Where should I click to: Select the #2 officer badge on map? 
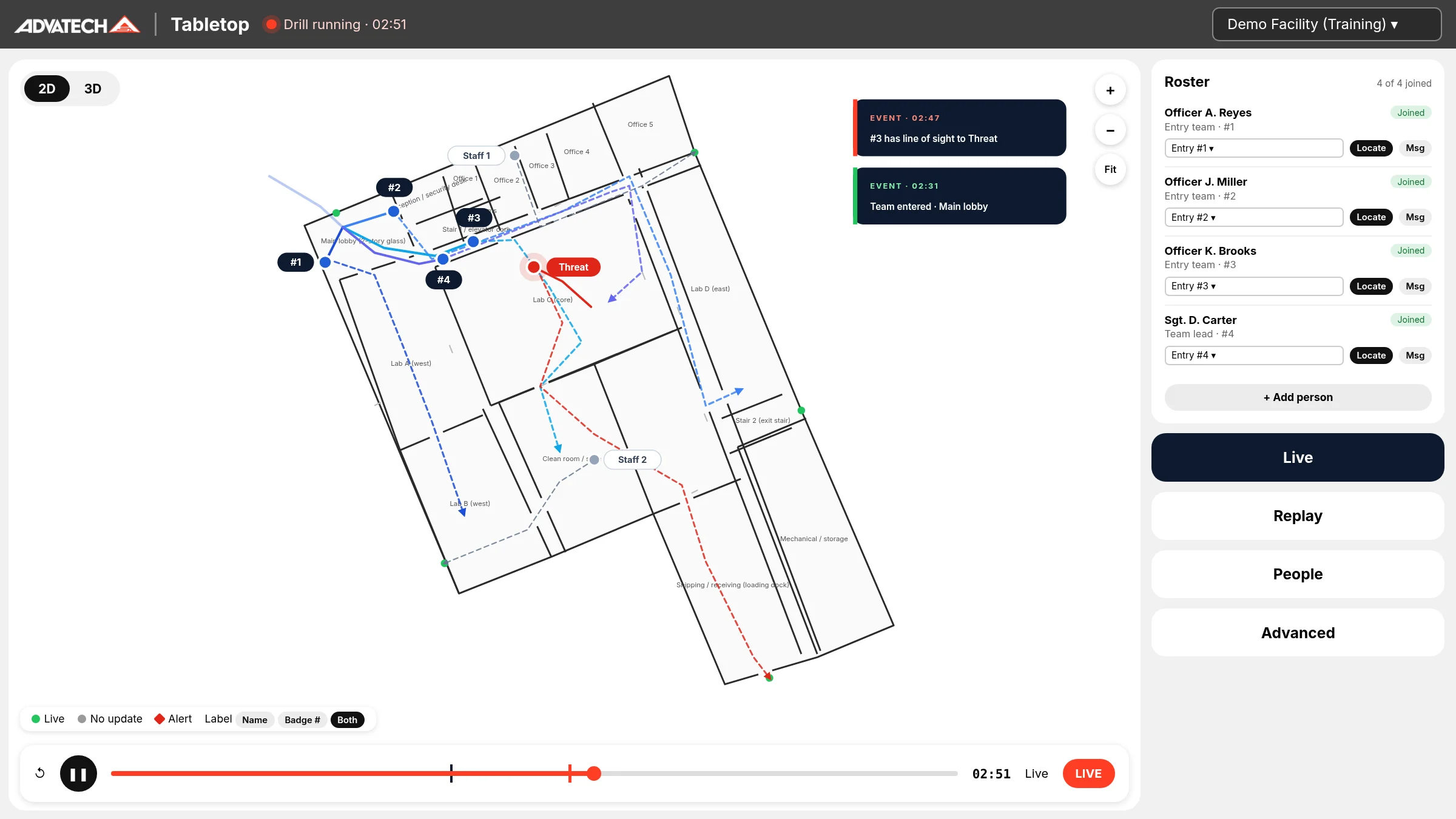[394, 187]
